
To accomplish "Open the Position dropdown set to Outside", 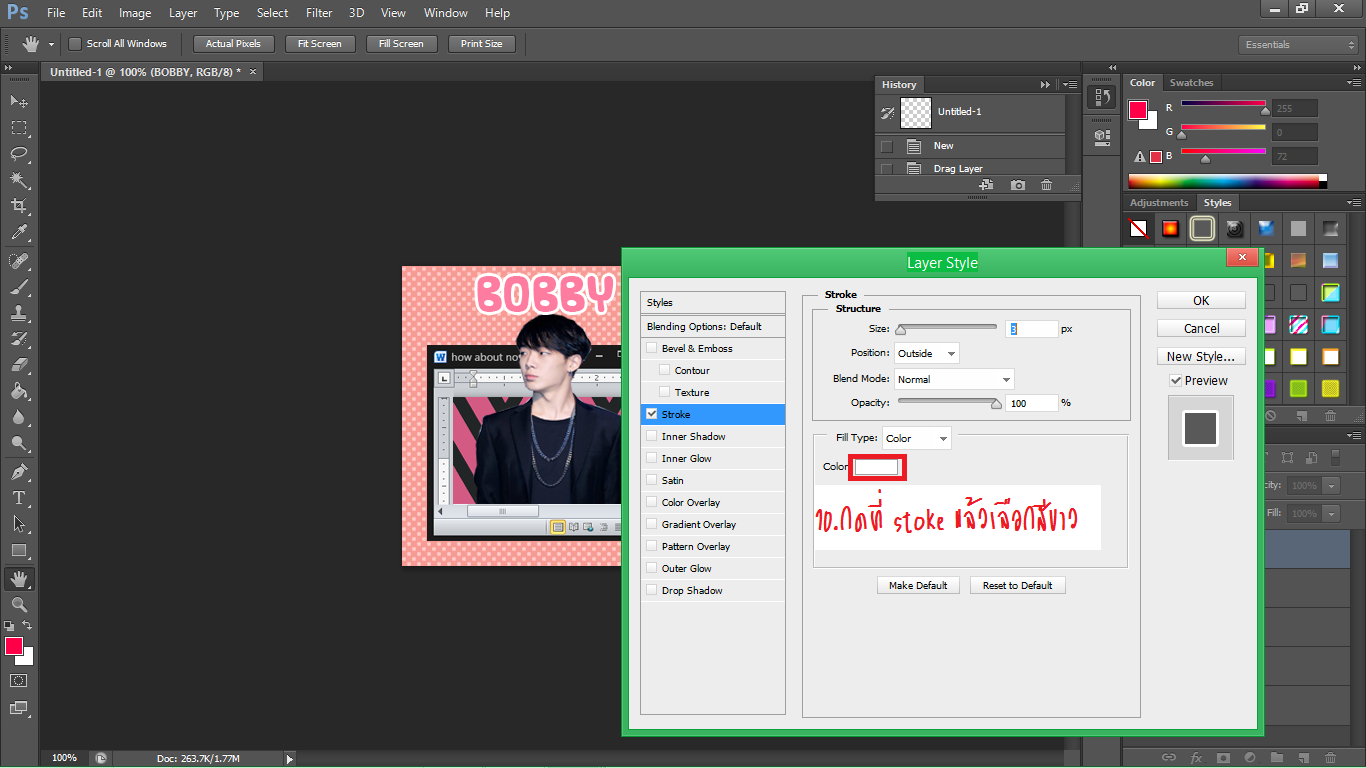I will point(926,353).
